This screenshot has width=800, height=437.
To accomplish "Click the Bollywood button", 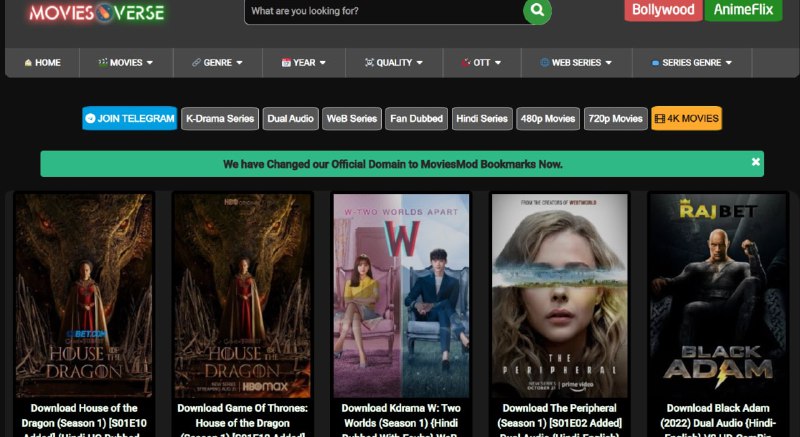I will point(663,10).
